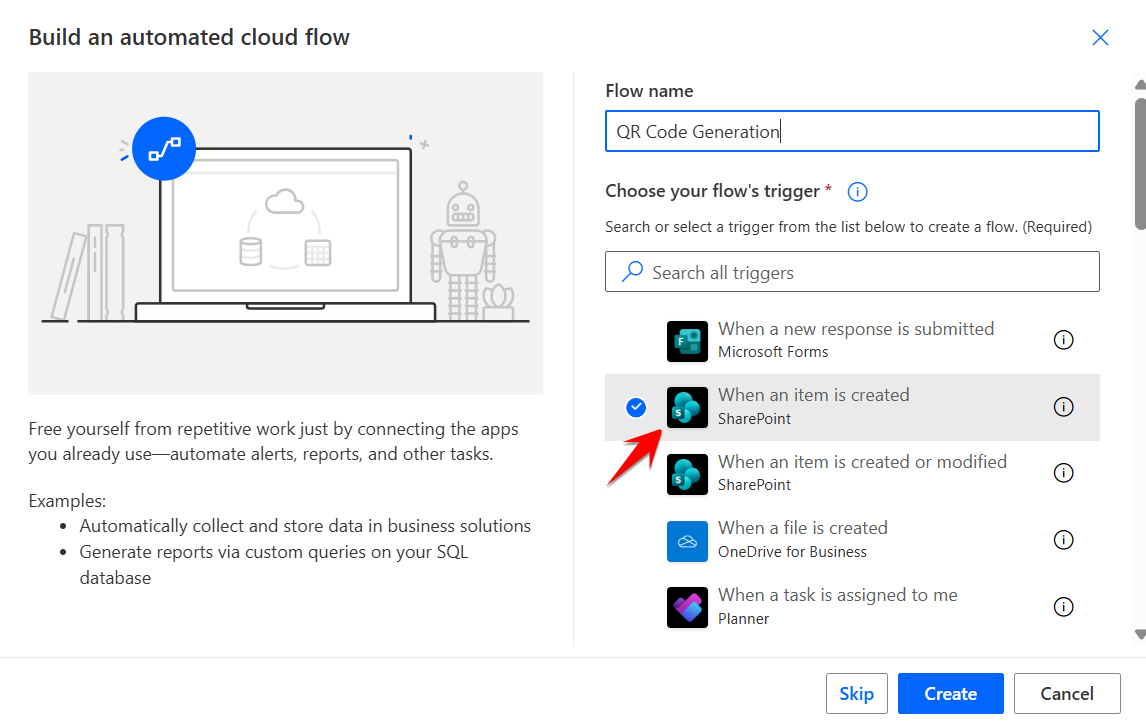Click the OneDrive for Business icon
The height and width of the screenshot is (725, 1146).
click(x=687, y=541)
